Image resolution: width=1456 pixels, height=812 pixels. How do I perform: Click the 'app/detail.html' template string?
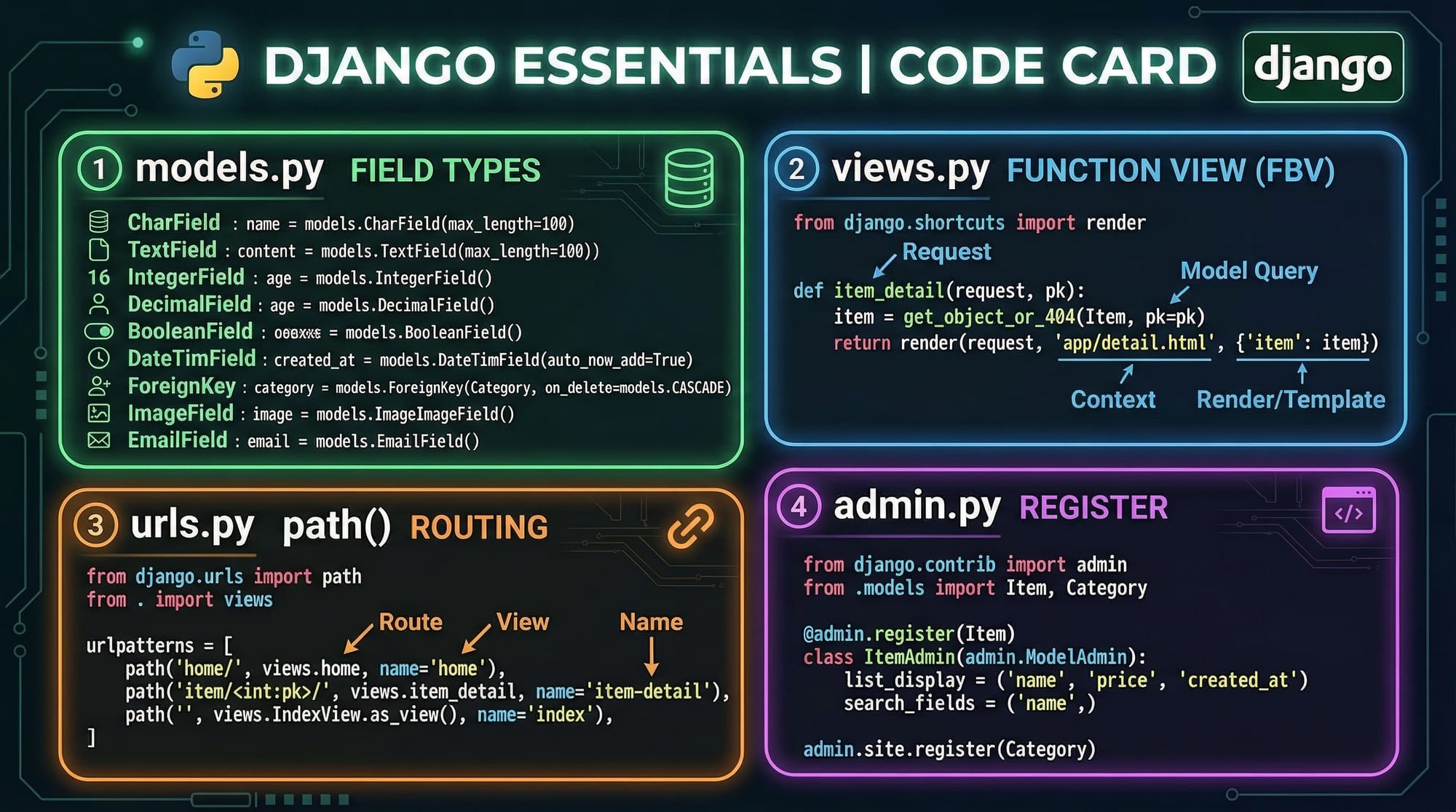click(x=1134, y=343)
